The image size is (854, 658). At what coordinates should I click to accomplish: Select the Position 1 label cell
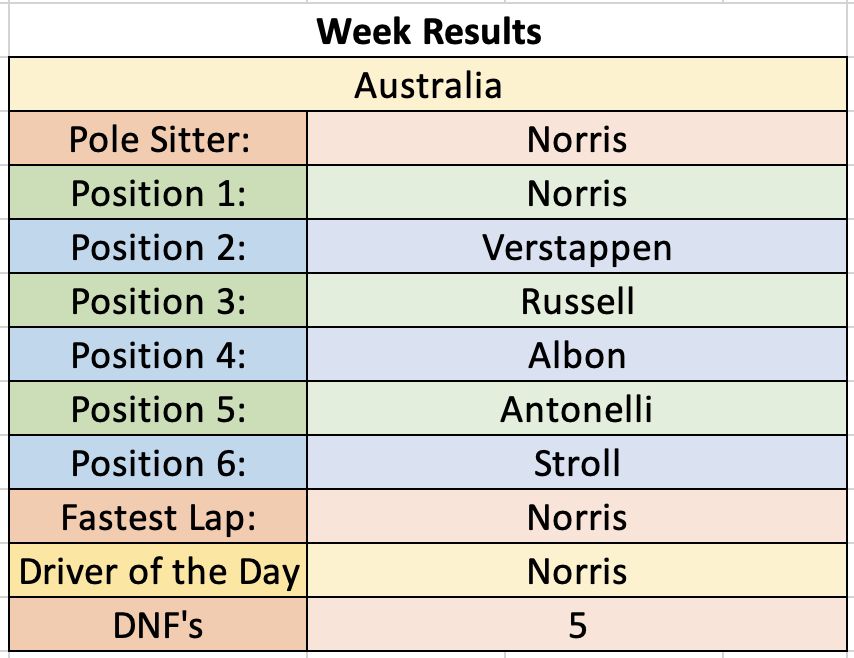click(158, 192)
